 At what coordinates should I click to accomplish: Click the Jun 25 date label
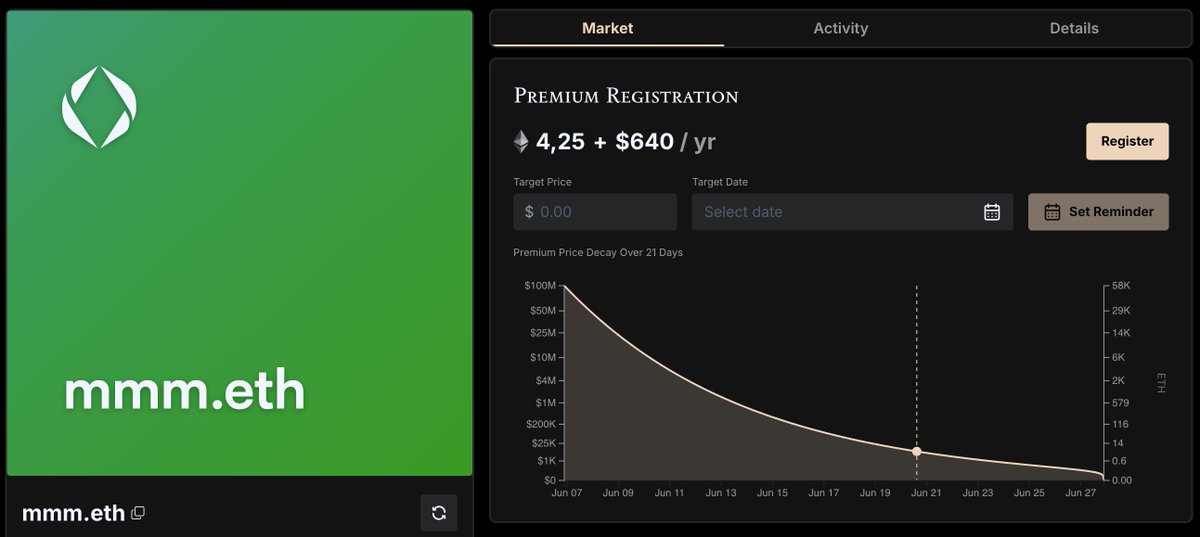point(1029,493)
